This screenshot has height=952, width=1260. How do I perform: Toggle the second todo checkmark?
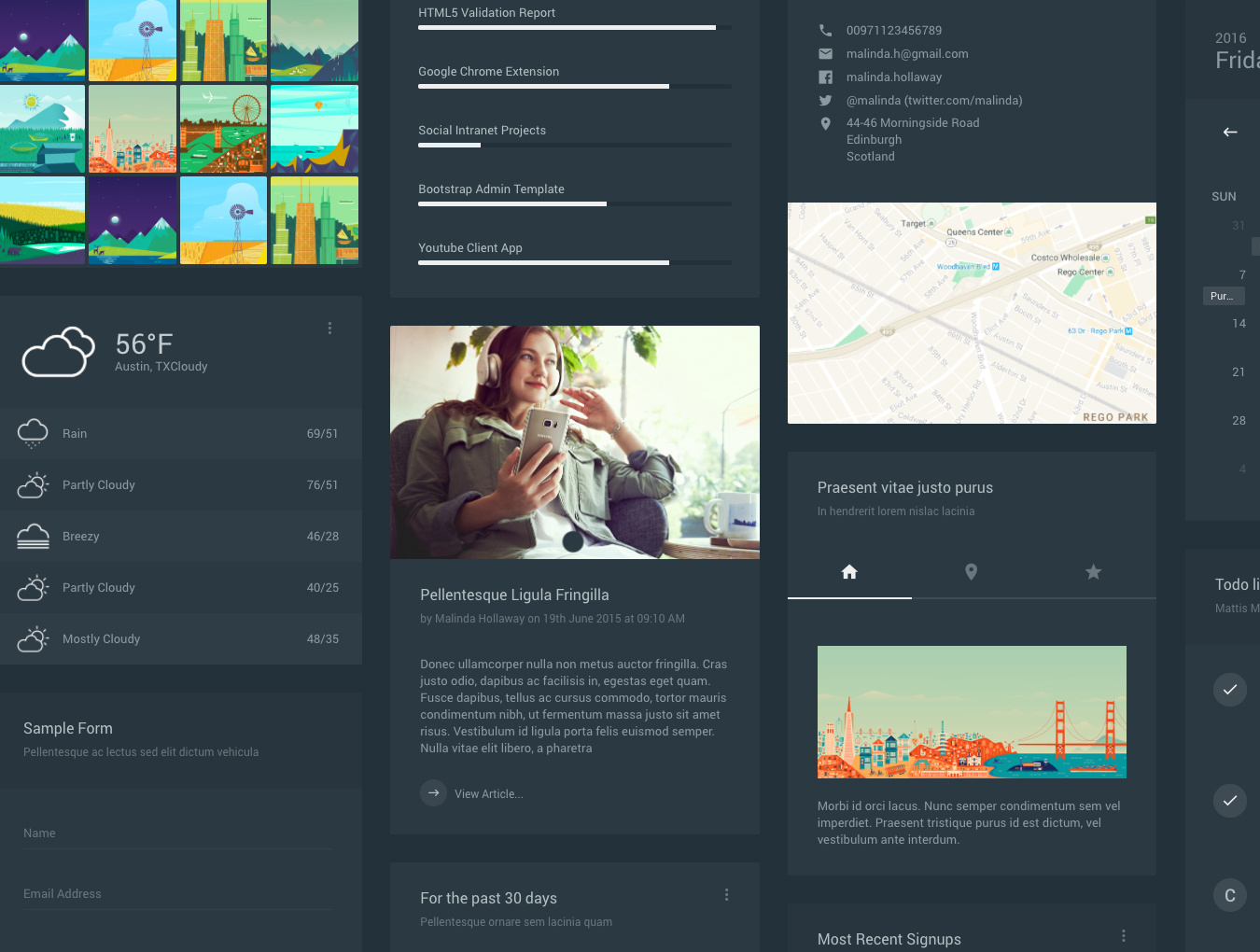click(1229, 801)
